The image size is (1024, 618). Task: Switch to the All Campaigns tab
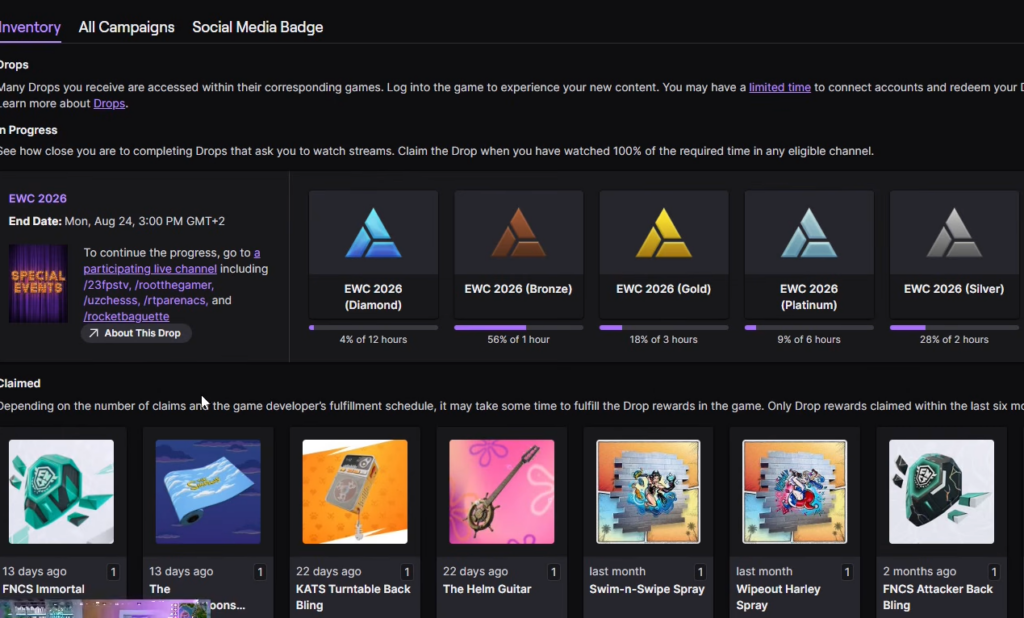pos(126,27)
